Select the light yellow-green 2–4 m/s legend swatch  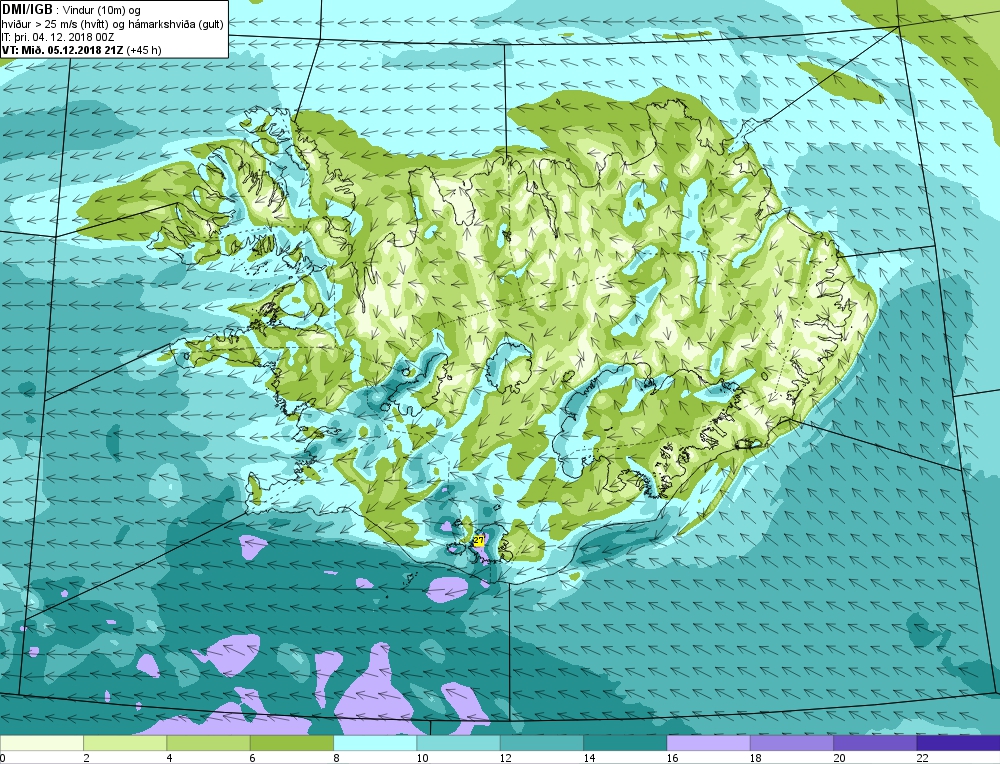pos(125,743)
